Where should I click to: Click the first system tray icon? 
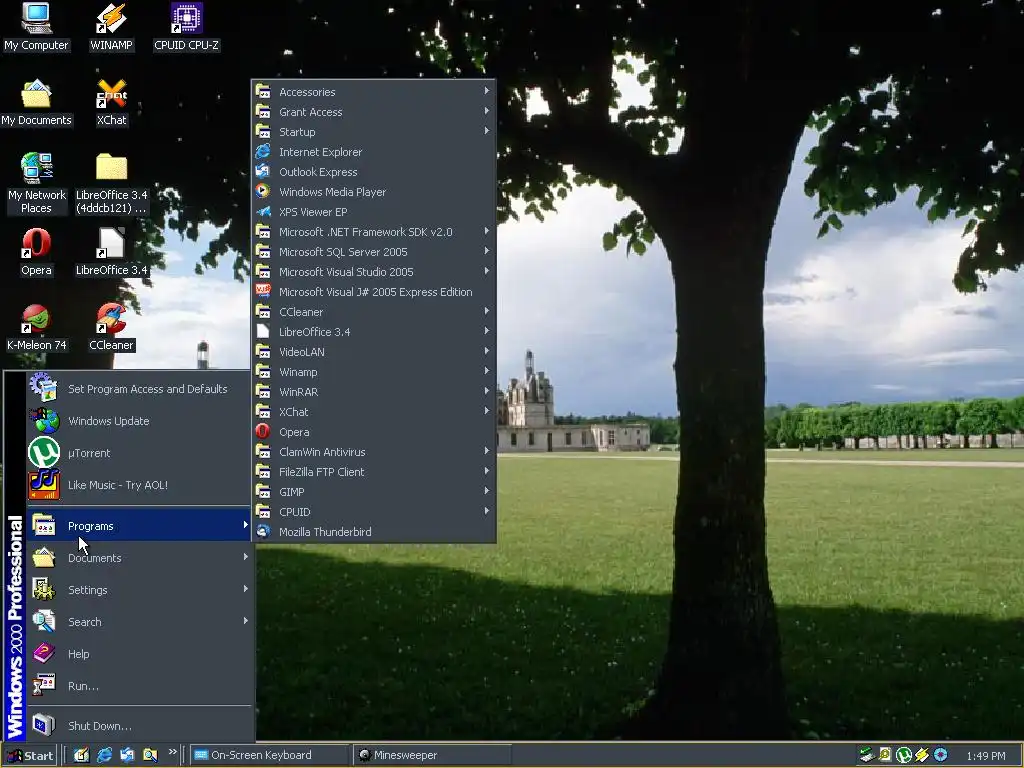coord(867,755)
